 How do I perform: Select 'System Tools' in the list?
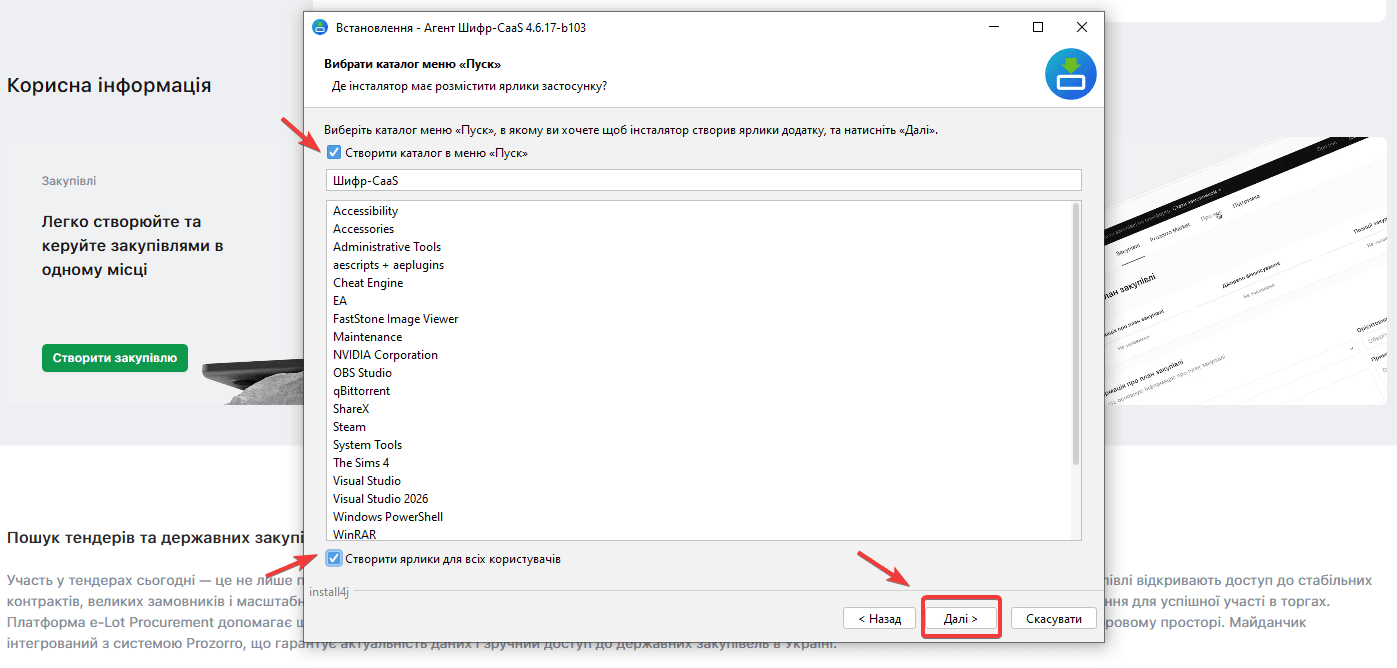point(367,445)
